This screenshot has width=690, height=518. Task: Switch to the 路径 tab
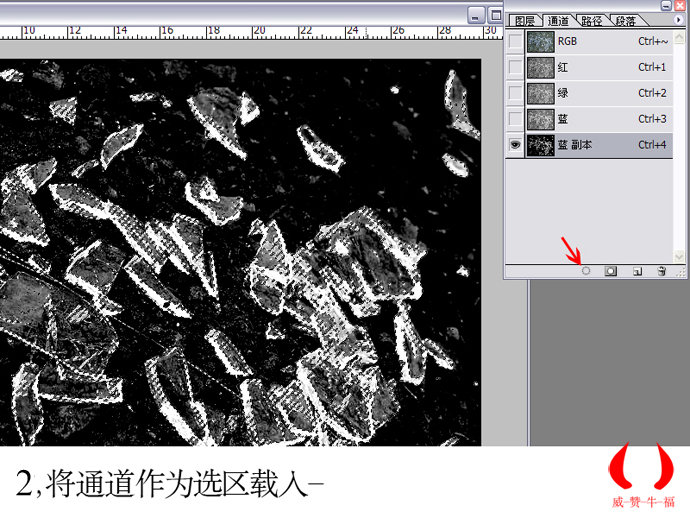point(591,21)
